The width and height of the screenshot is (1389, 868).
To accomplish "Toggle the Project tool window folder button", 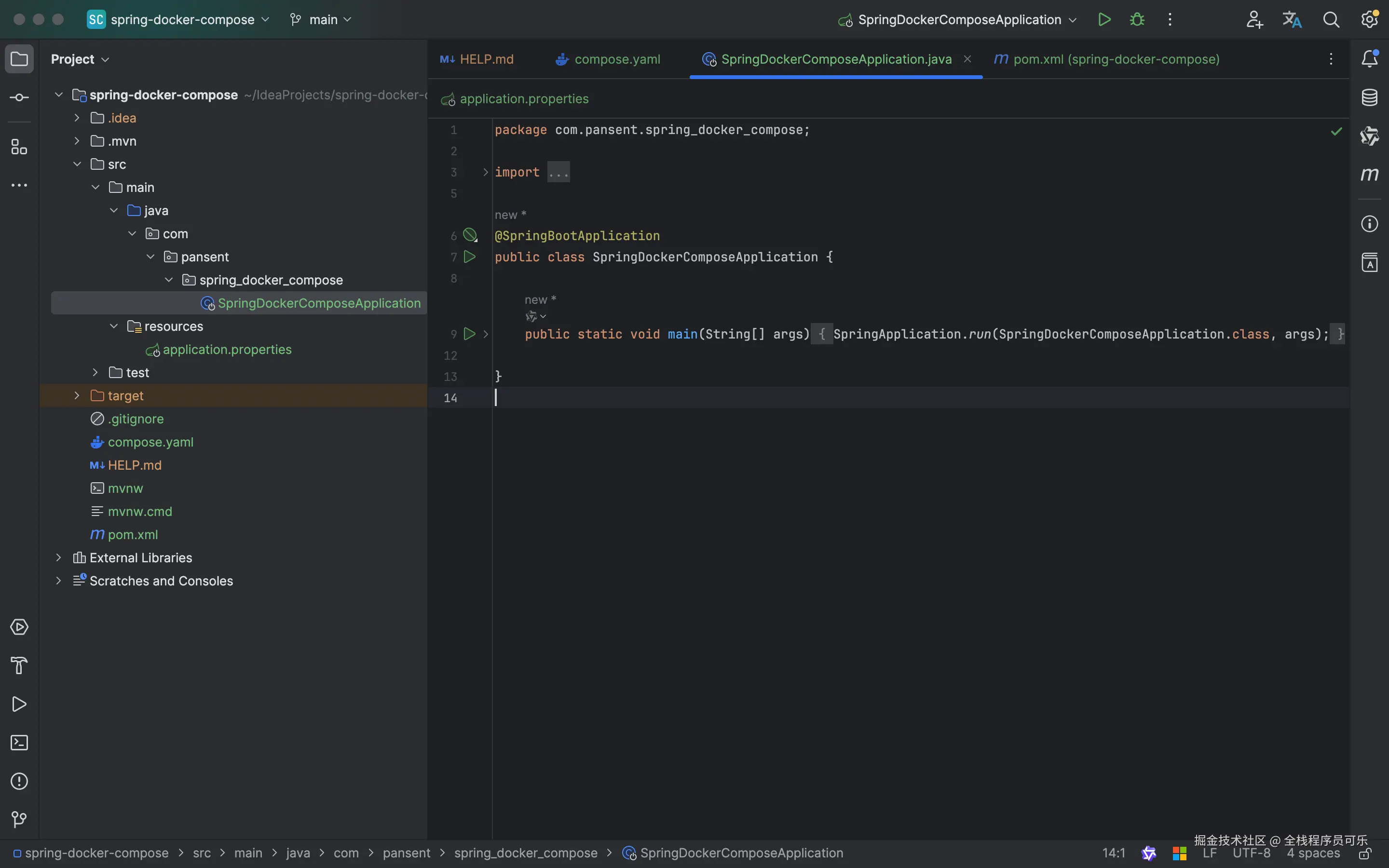I will [x=19, y=58].
